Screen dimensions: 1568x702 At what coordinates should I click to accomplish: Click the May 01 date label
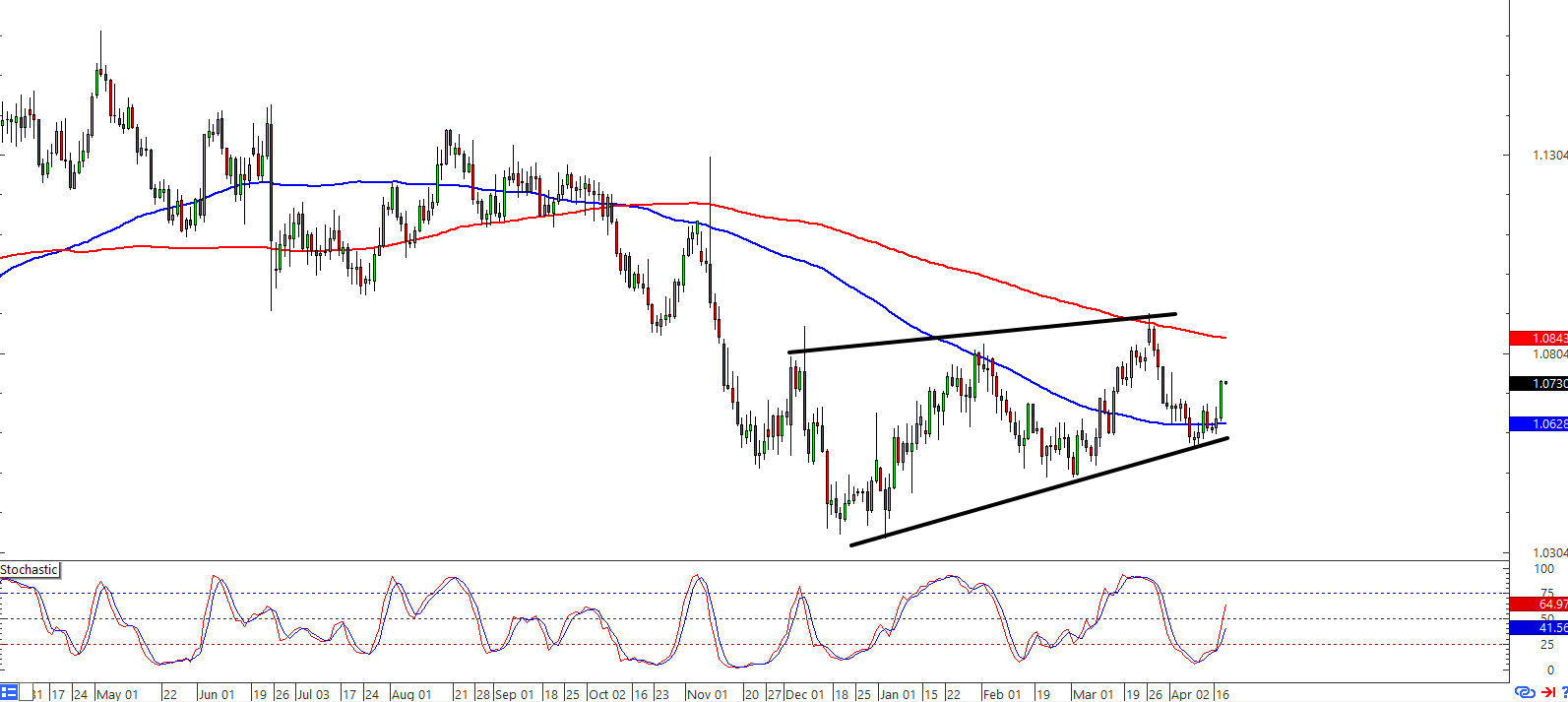click(x=118, y=694)
